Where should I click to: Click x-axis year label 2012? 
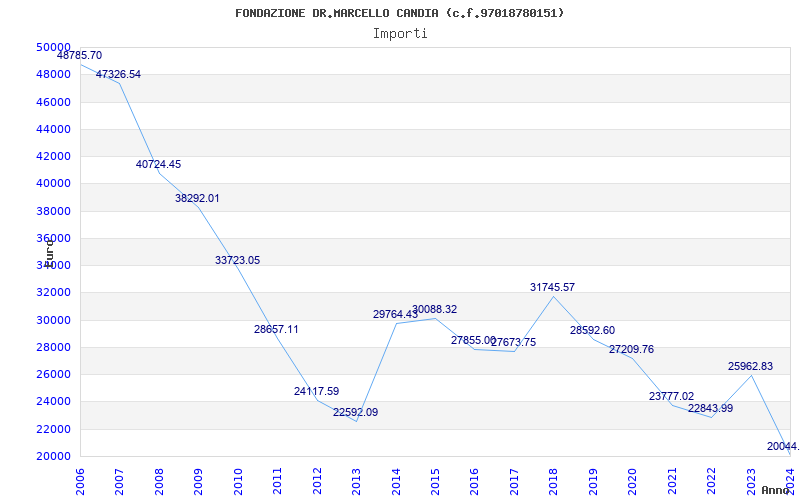click(317, 481)
